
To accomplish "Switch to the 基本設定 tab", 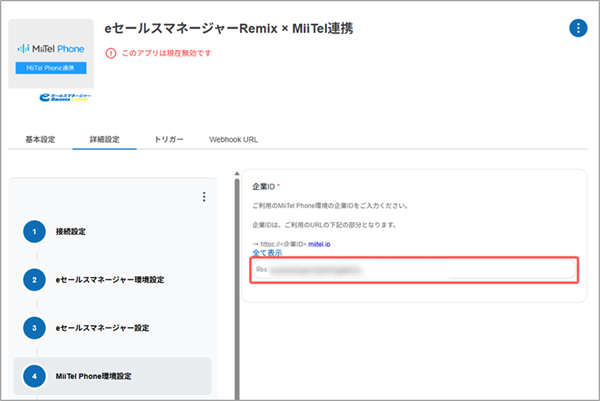I will [x=40, y=140].
